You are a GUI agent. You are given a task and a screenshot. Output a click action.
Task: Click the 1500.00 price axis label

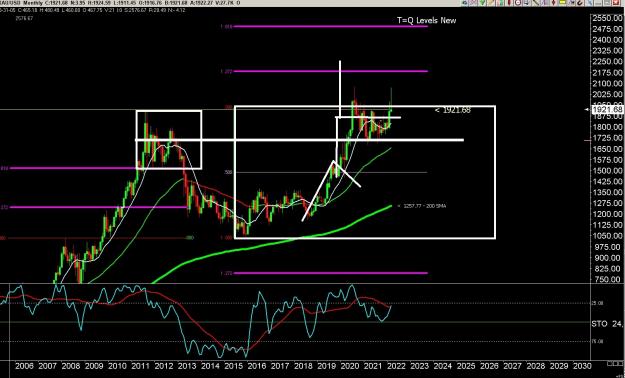607,171
